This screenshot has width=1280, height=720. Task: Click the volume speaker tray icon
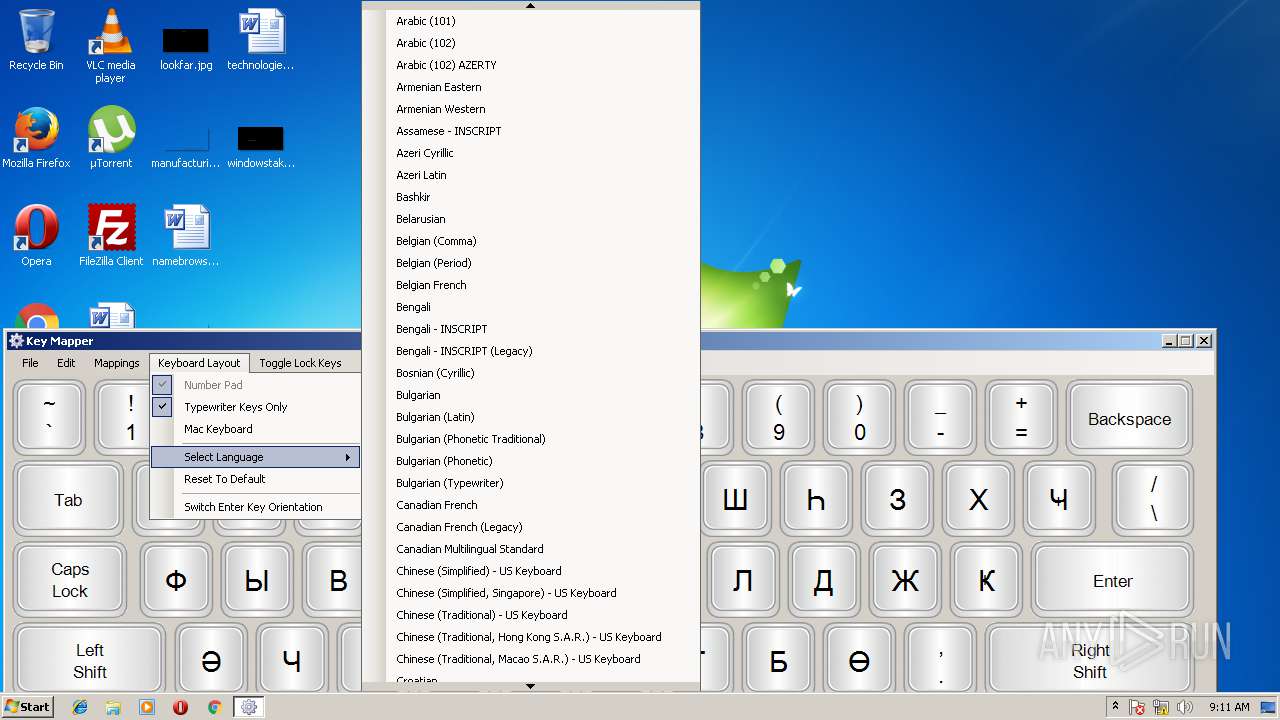1185,707
